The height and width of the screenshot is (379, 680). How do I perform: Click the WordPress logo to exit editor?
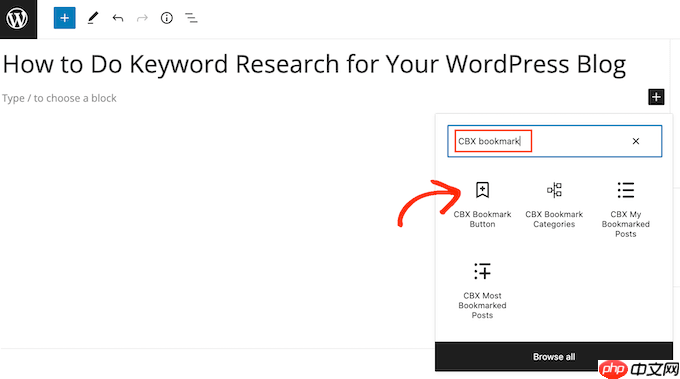click(18, 19)
